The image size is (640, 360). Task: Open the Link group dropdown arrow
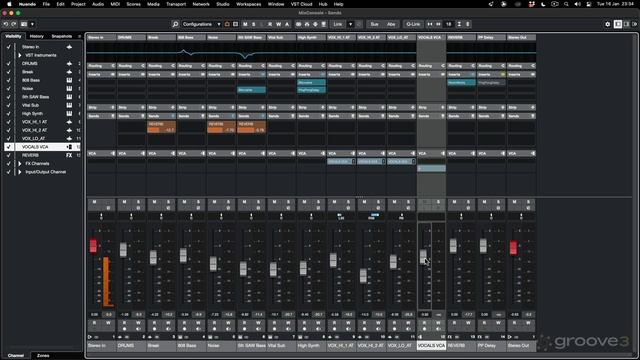(x=350, y=24)
